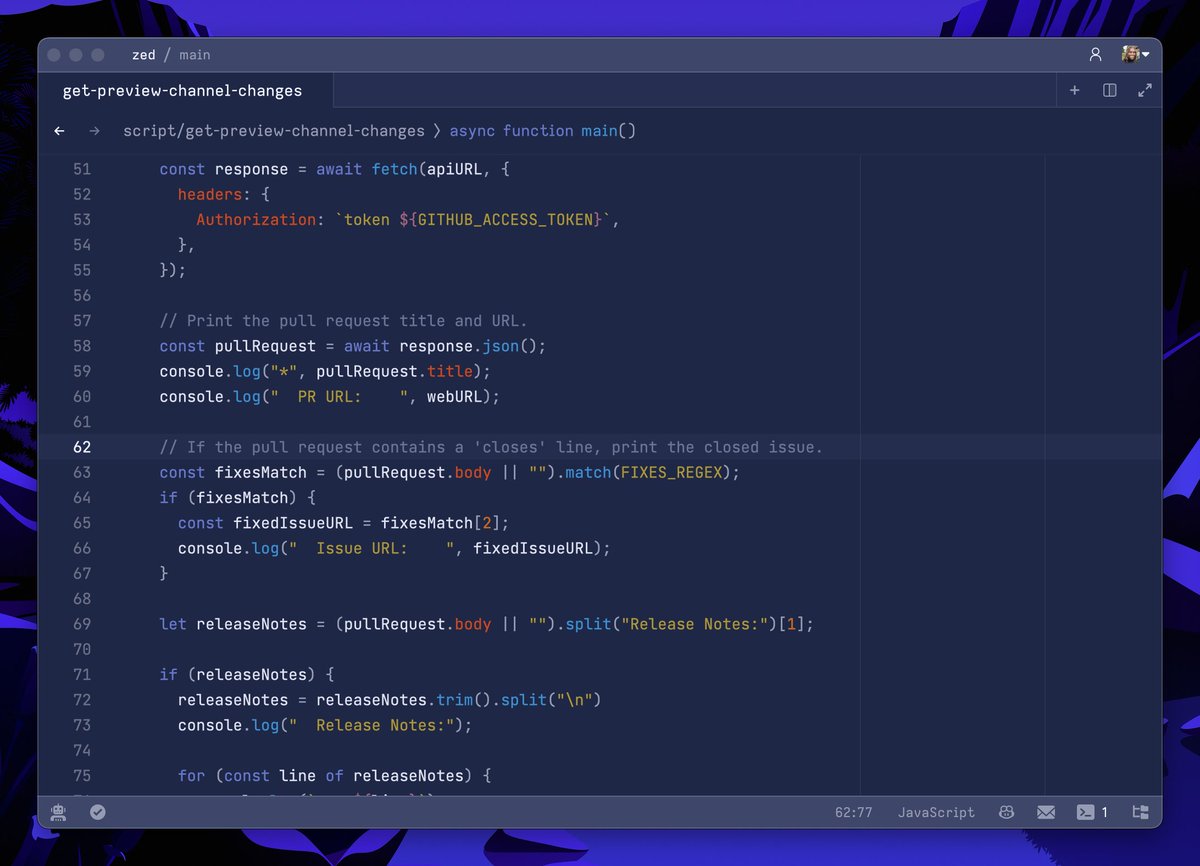Click the 'Print the pull request title' comment
The width and height of the screenshot is (1200, 866).
click(x=343, y=321)
